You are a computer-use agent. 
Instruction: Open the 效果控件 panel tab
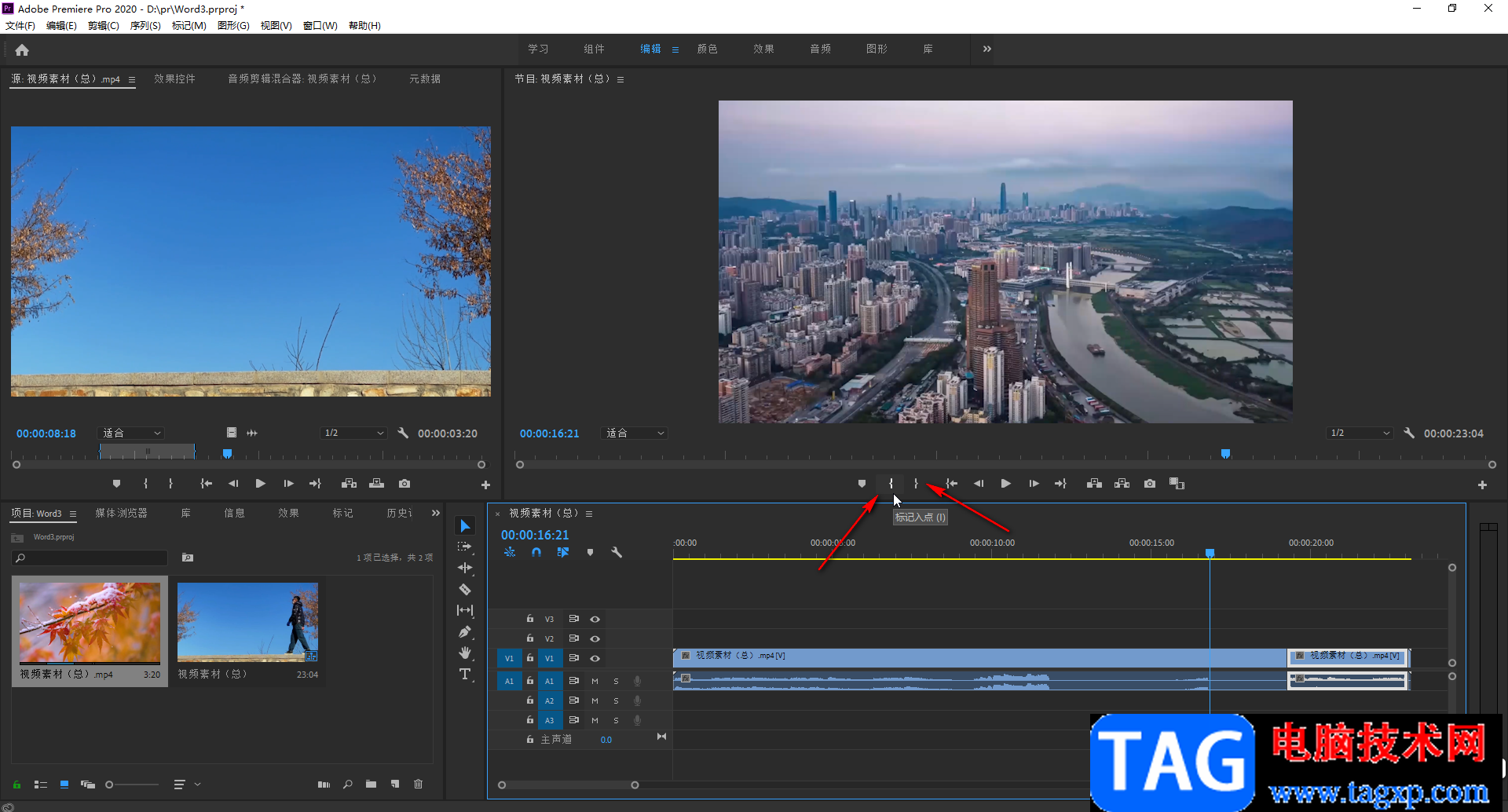[174, 79]
